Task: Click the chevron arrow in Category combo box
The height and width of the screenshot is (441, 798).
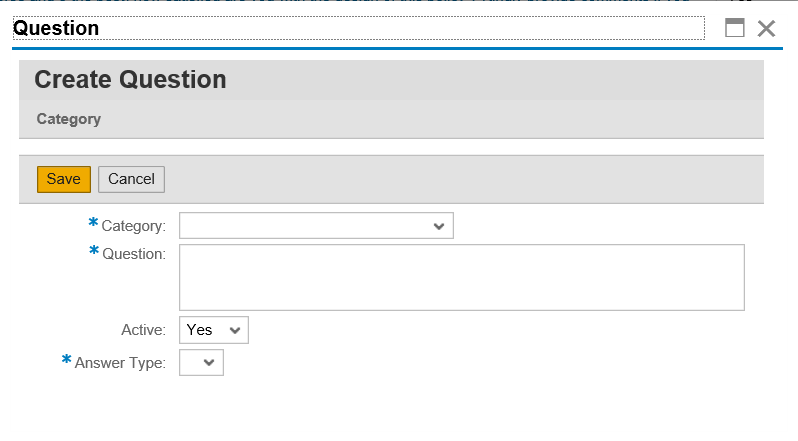Action: point(439,226)
